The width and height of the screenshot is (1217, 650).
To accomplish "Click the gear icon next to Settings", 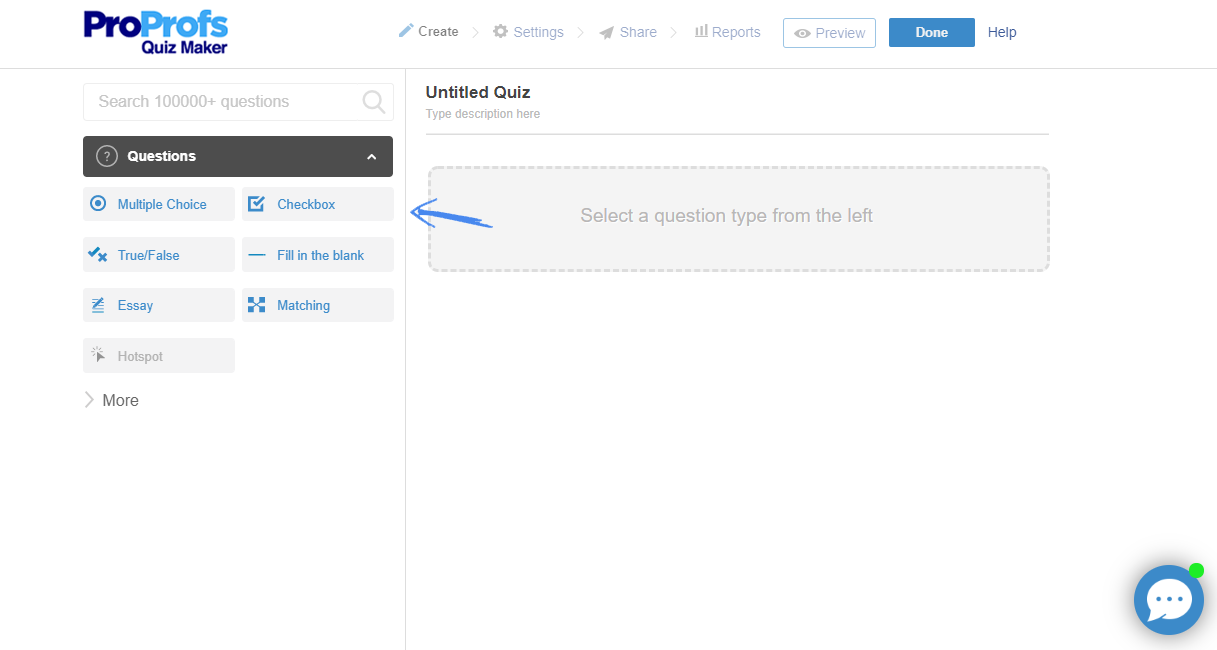I will pyautogui.click(x=500, y=32).
